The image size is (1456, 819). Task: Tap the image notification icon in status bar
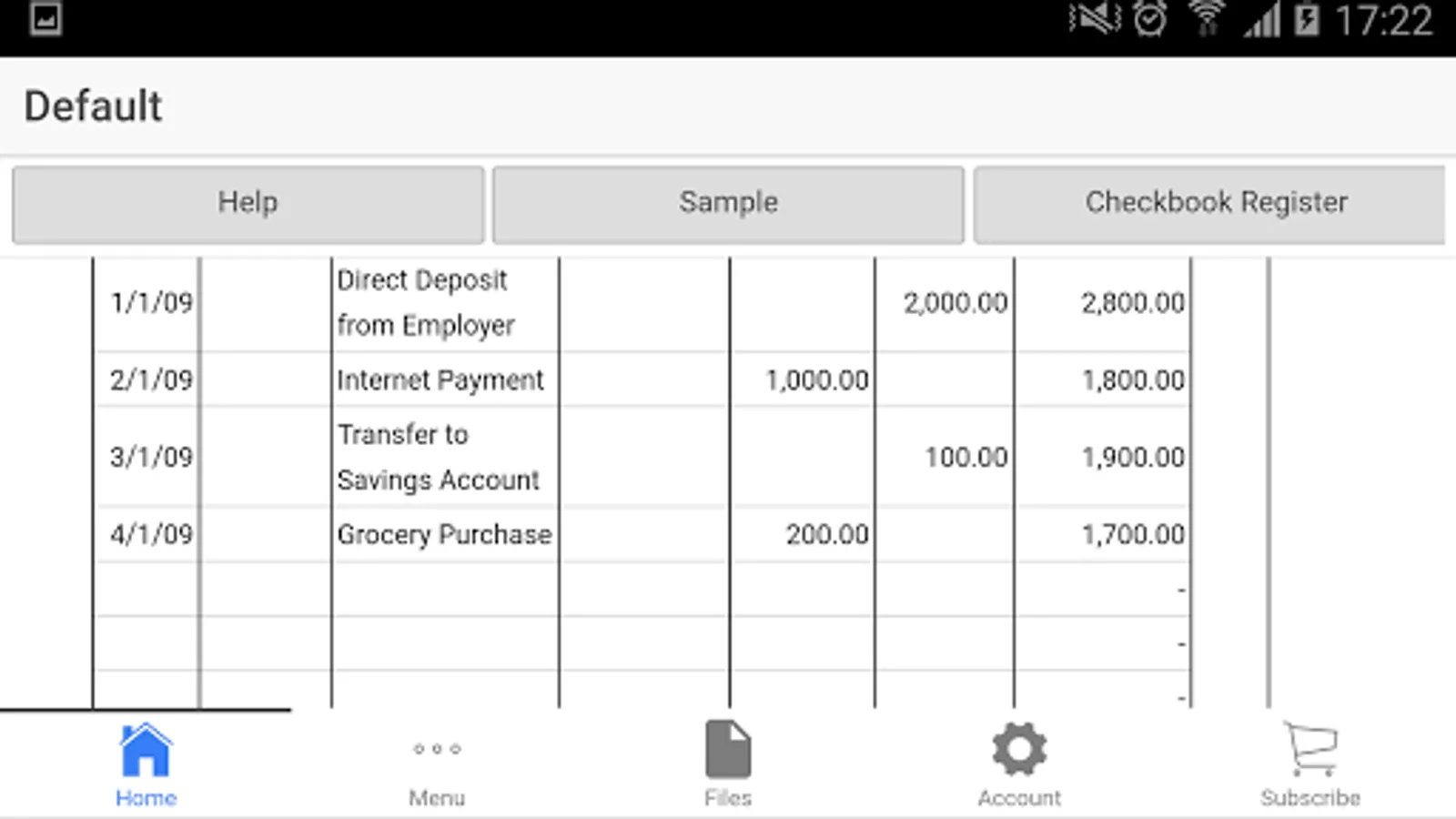click(45, 19)
